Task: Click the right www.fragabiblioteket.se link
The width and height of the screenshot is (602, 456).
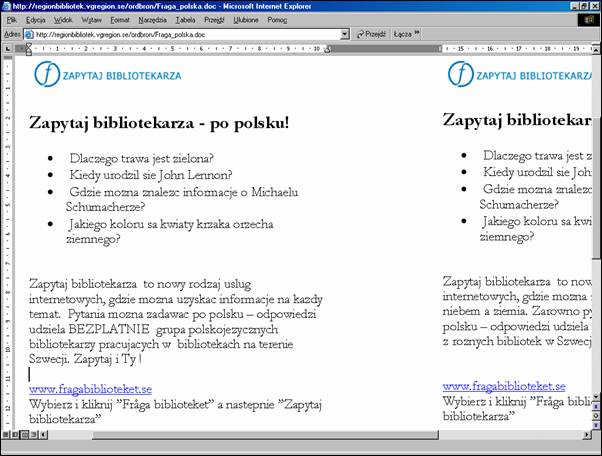Action: (504, 386)
